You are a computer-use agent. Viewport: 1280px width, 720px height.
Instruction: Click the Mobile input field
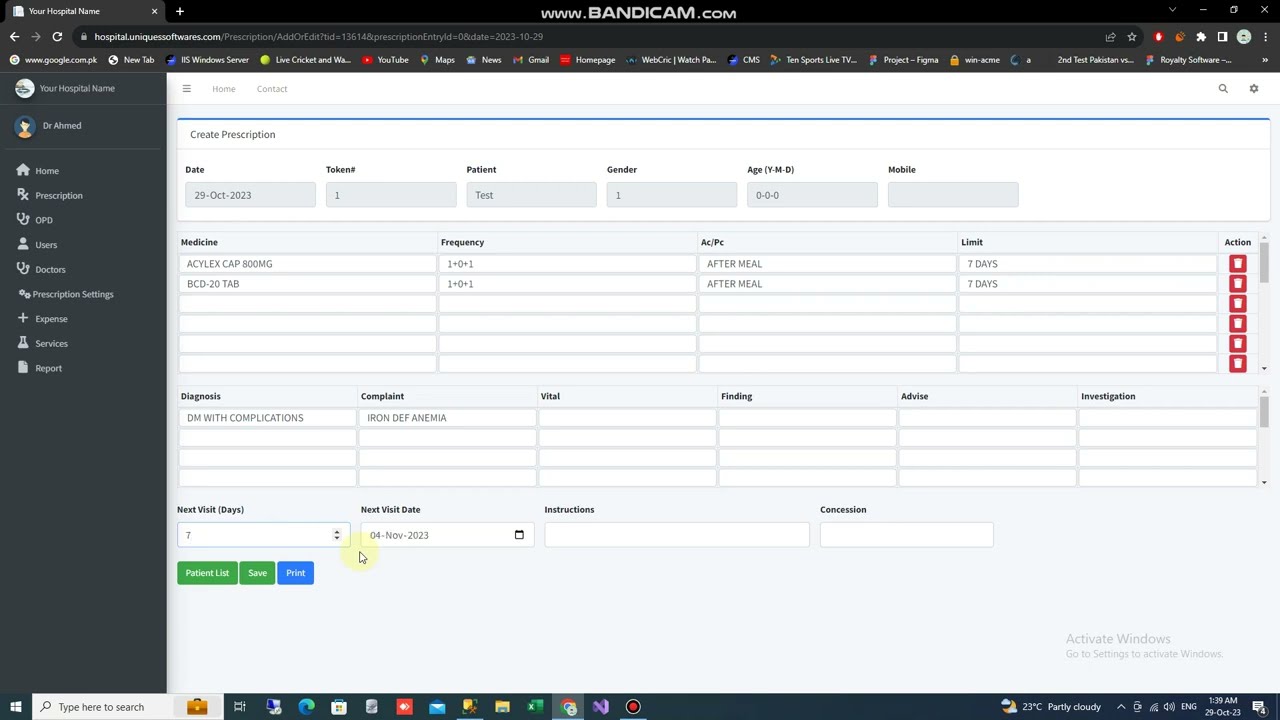pyautogui.click(x=953, y=195)
